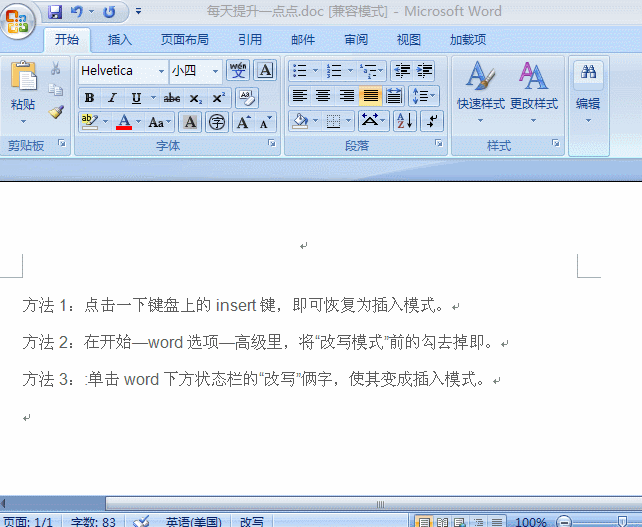This screenshot has height=527, width=642.
Task: Apply red font color
Action: pyautogui.click(x=124, y=122)
